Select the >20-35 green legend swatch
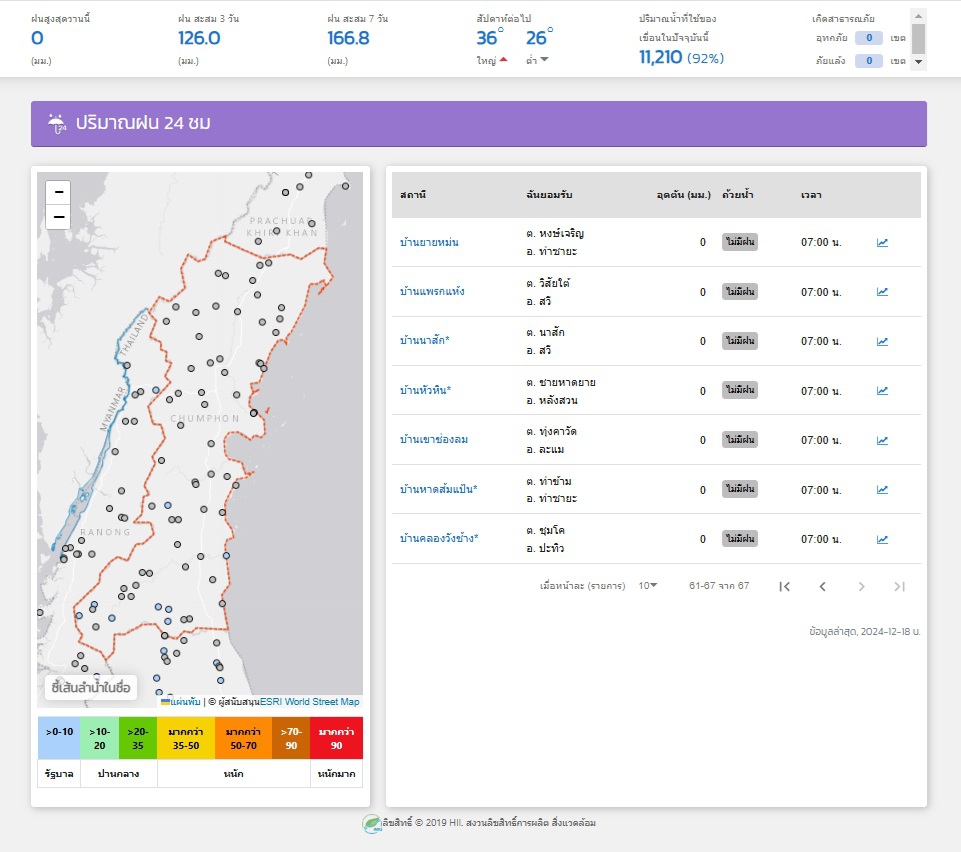This screenshot has height=852, width=961. (138, 738)
